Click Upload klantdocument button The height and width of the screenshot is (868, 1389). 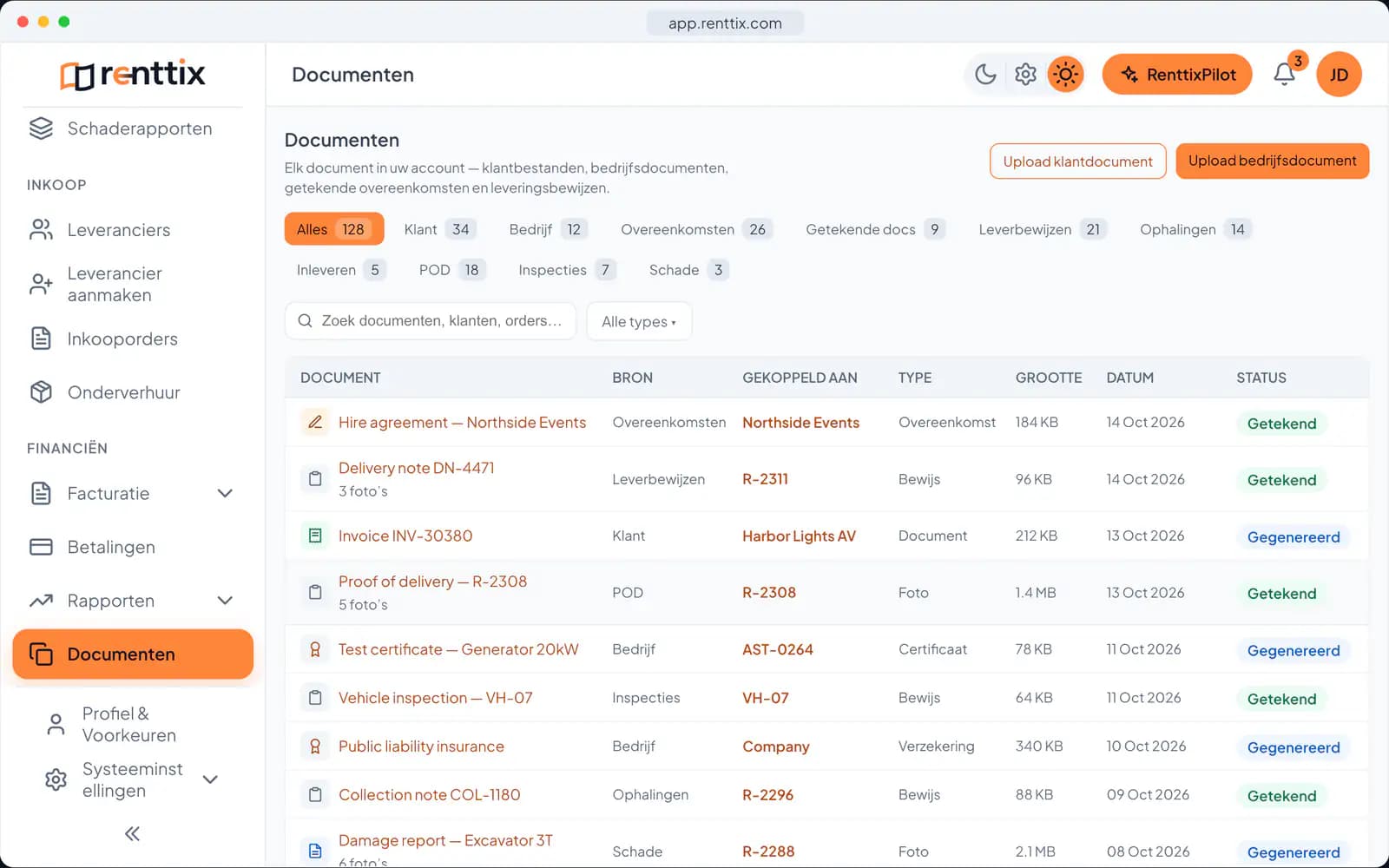click(1077, 161)
